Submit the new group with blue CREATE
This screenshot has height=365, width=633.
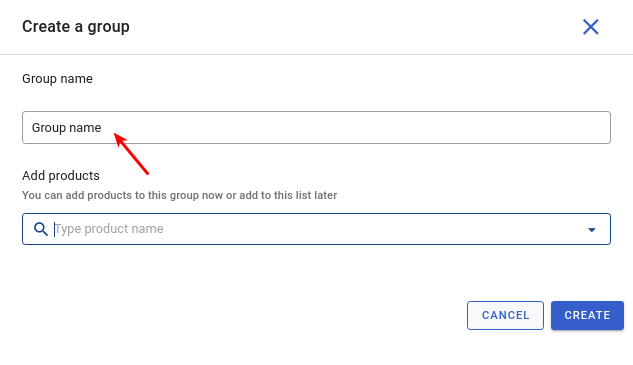[x=587, y=315]
